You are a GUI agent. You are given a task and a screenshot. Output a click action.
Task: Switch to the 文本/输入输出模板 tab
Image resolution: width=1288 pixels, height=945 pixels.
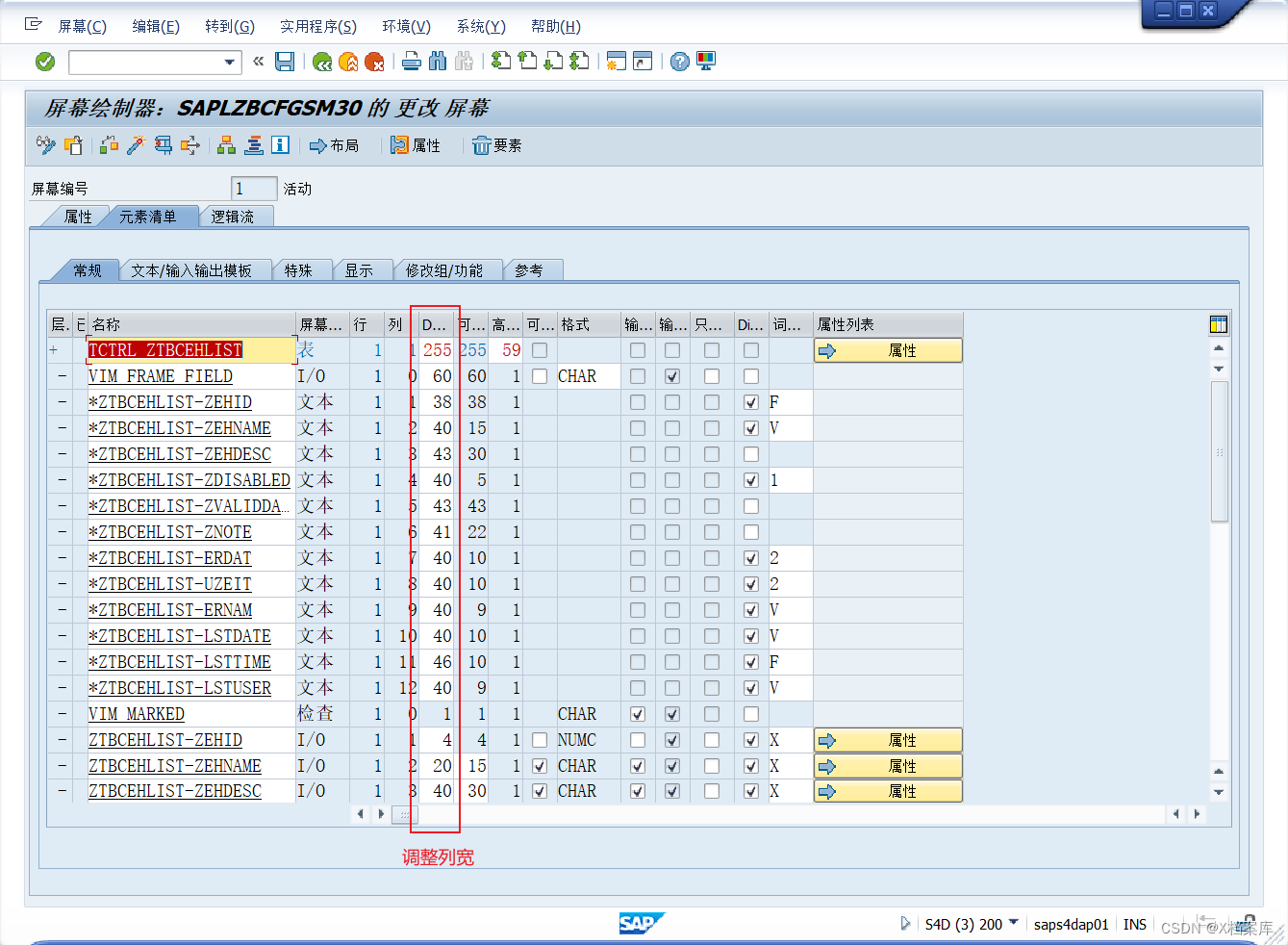[x=191, y=270]
